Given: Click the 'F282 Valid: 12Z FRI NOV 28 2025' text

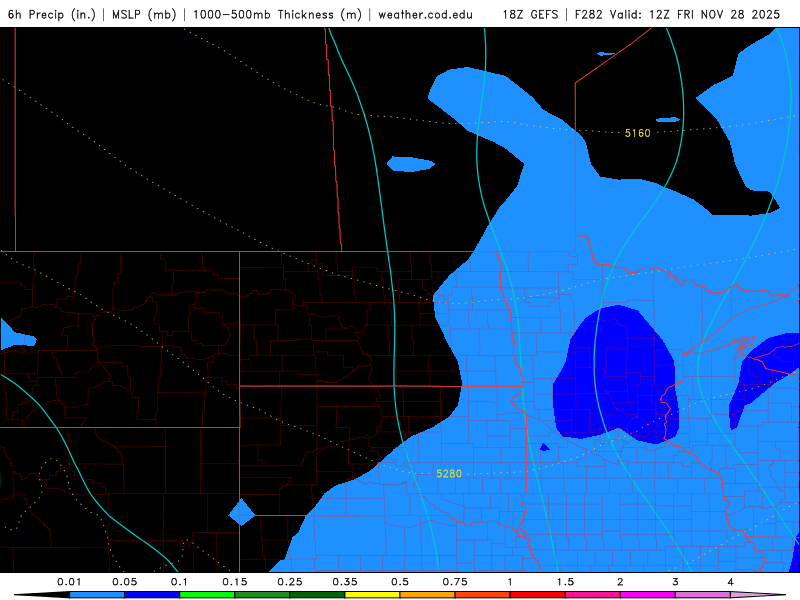Looking at the screenshot, I should (x=678, y=14).
